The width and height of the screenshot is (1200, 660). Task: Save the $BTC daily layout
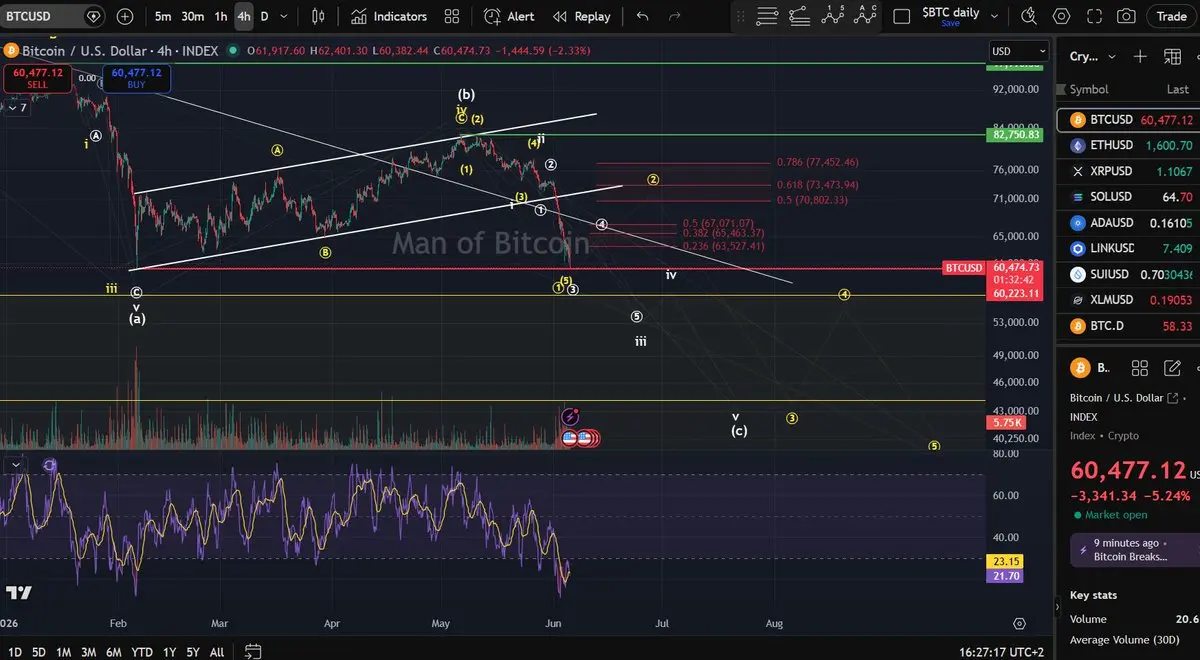(x=951, y=23)
